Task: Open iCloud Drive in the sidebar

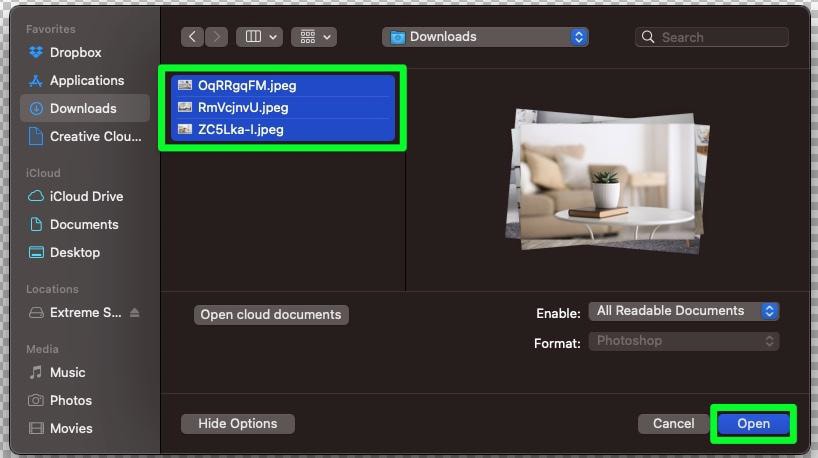Action: tap(85, 196)
